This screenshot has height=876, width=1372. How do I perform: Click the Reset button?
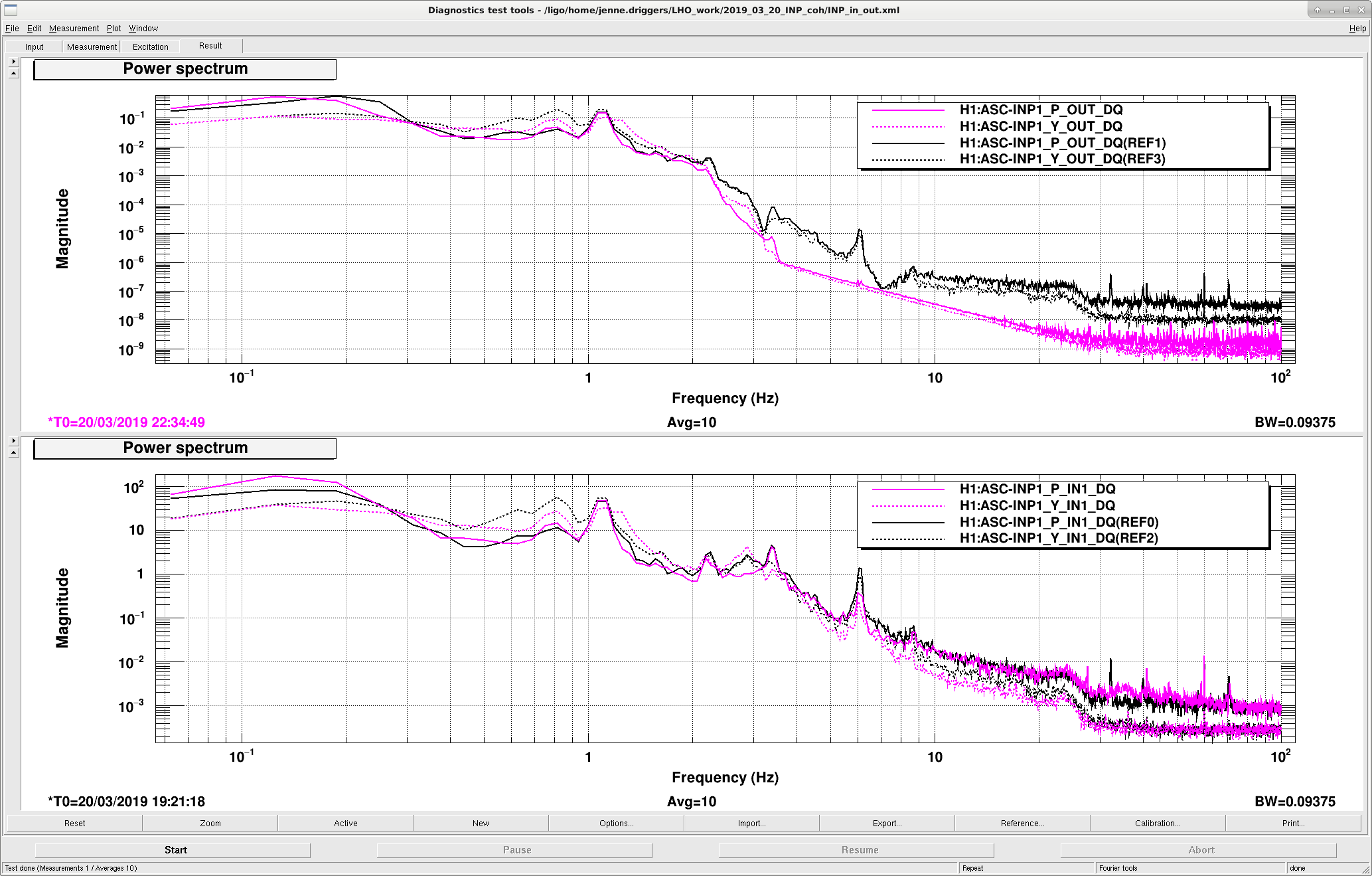pos(74,823)
